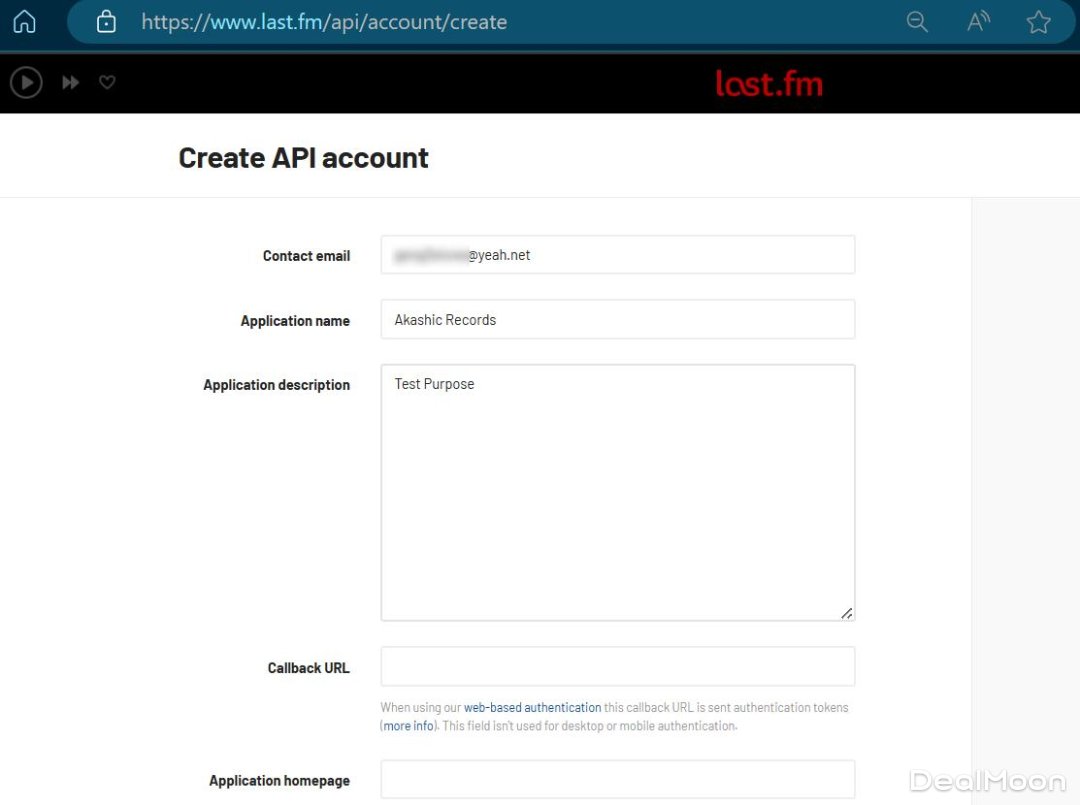Grab the description box resize handle
The height and width of the screenshot is (805, 1080).
tap(846, 612)
